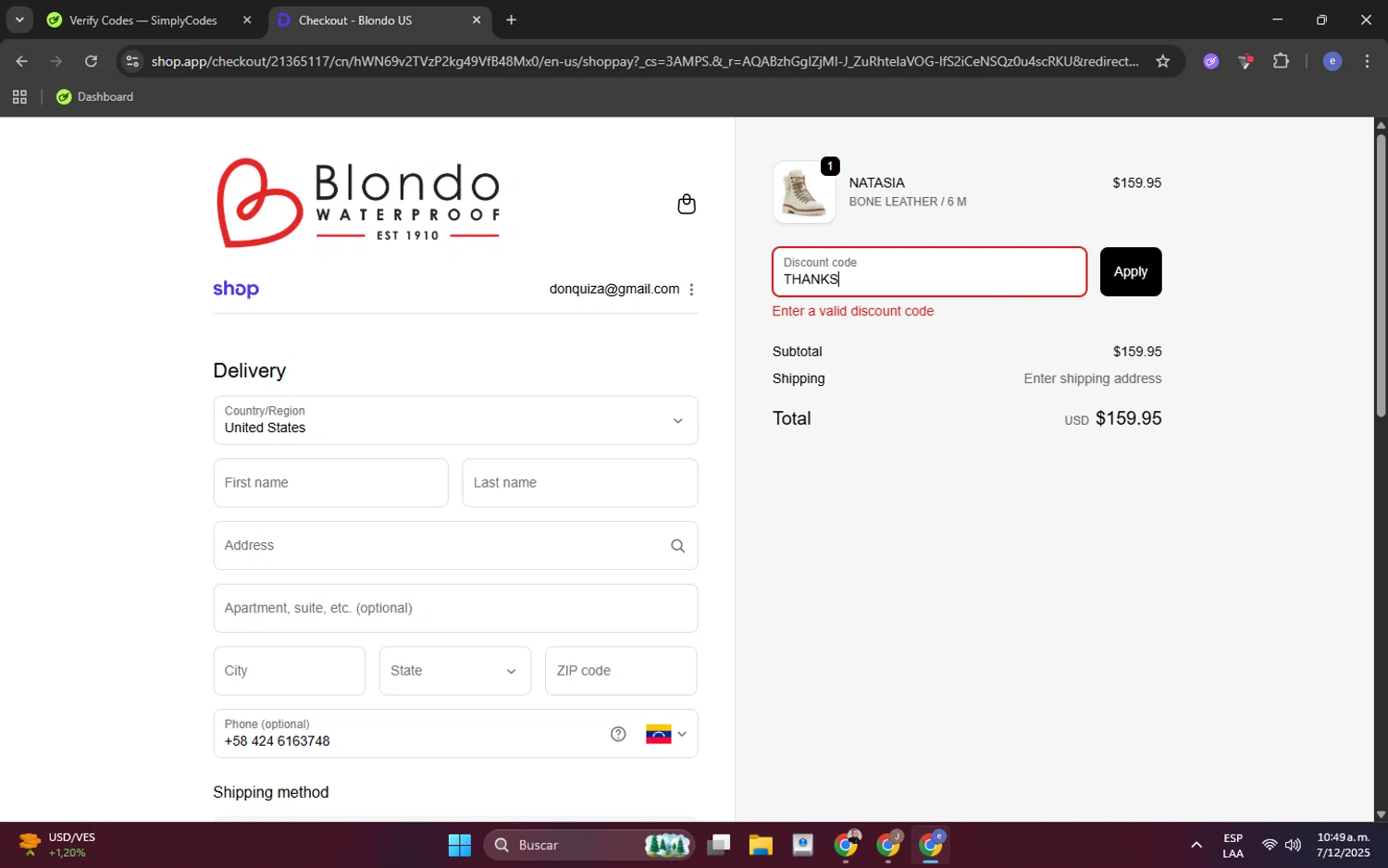Image resolution: width=1388 pixels, height=868 pixels.
Task: Click the 'Enter a valid discount code' message
Action: point(853,311)
